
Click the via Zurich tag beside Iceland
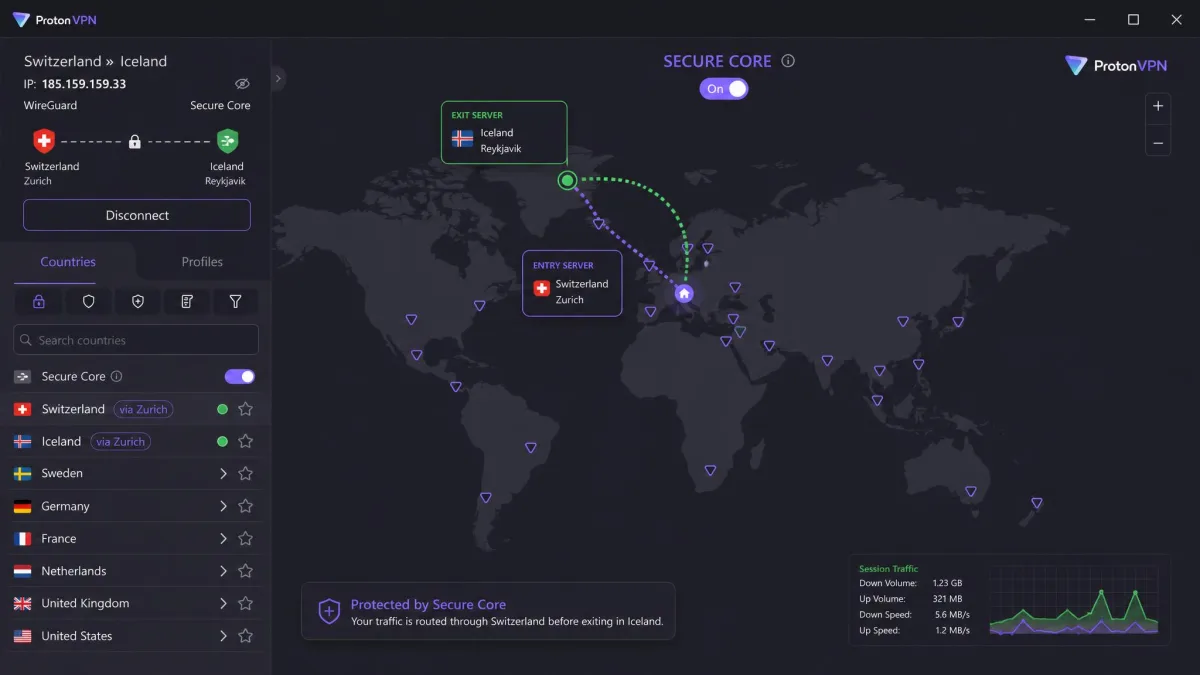click(x=120, y=441)
